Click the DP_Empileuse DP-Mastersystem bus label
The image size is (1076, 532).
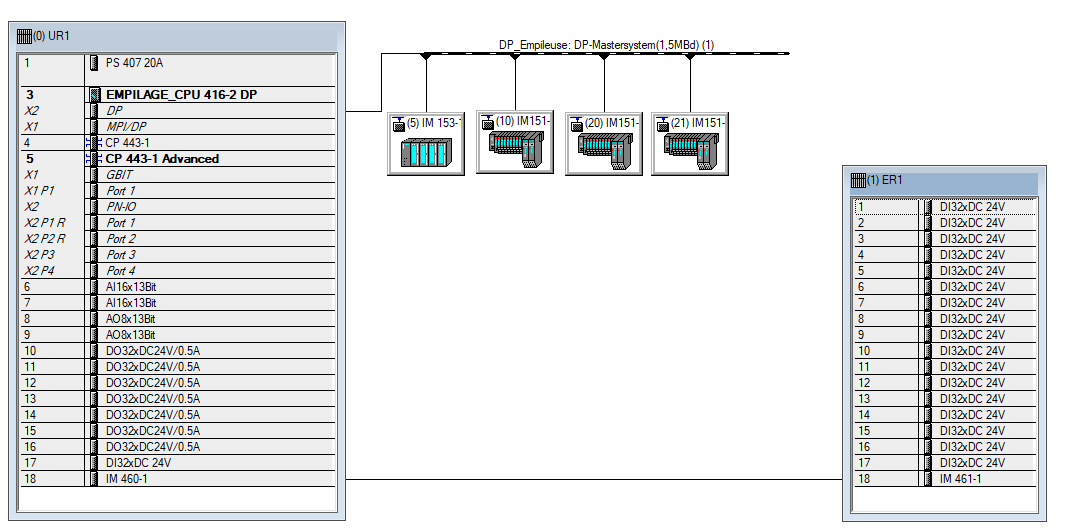pos(606,45)
